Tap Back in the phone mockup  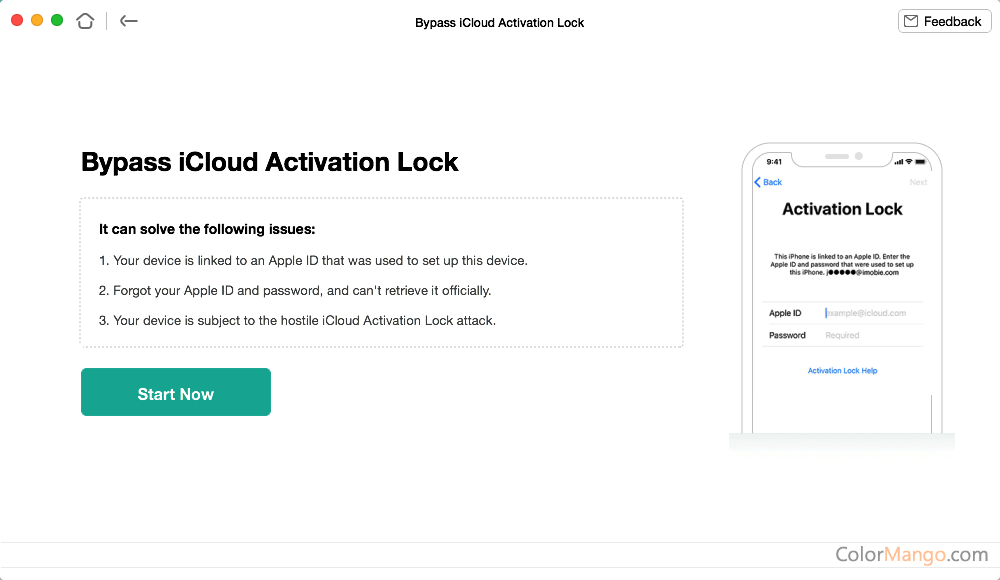tap(768, 182)
